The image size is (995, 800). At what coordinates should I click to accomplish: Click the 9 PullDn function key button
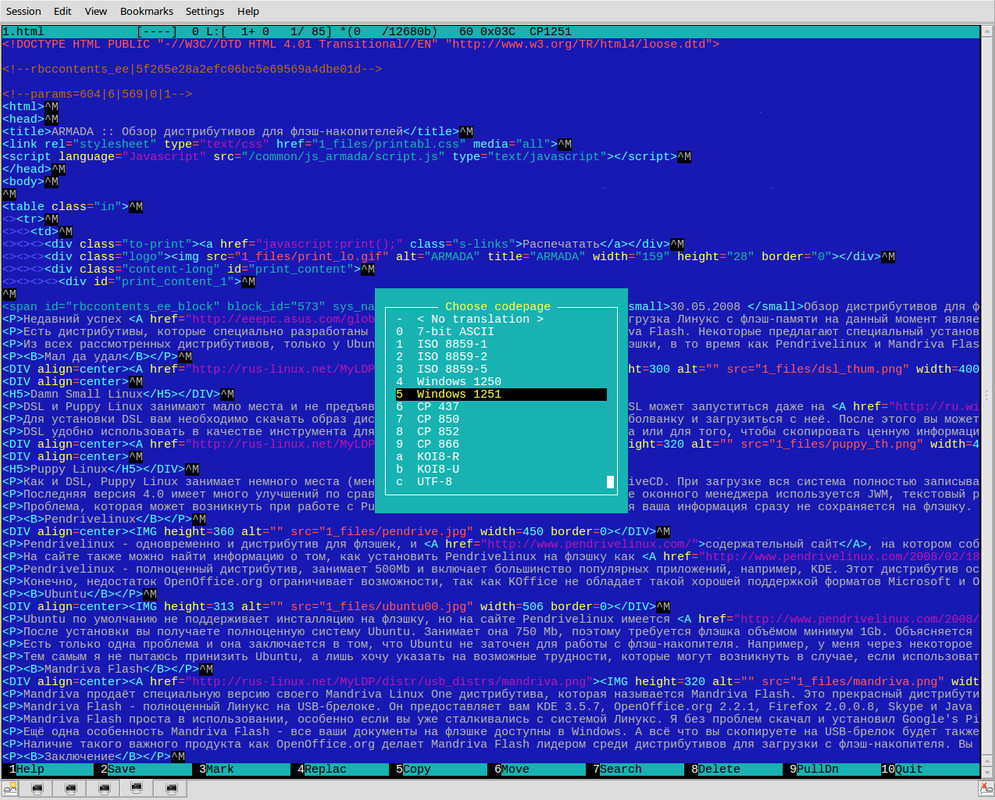(x=835, y=769)
